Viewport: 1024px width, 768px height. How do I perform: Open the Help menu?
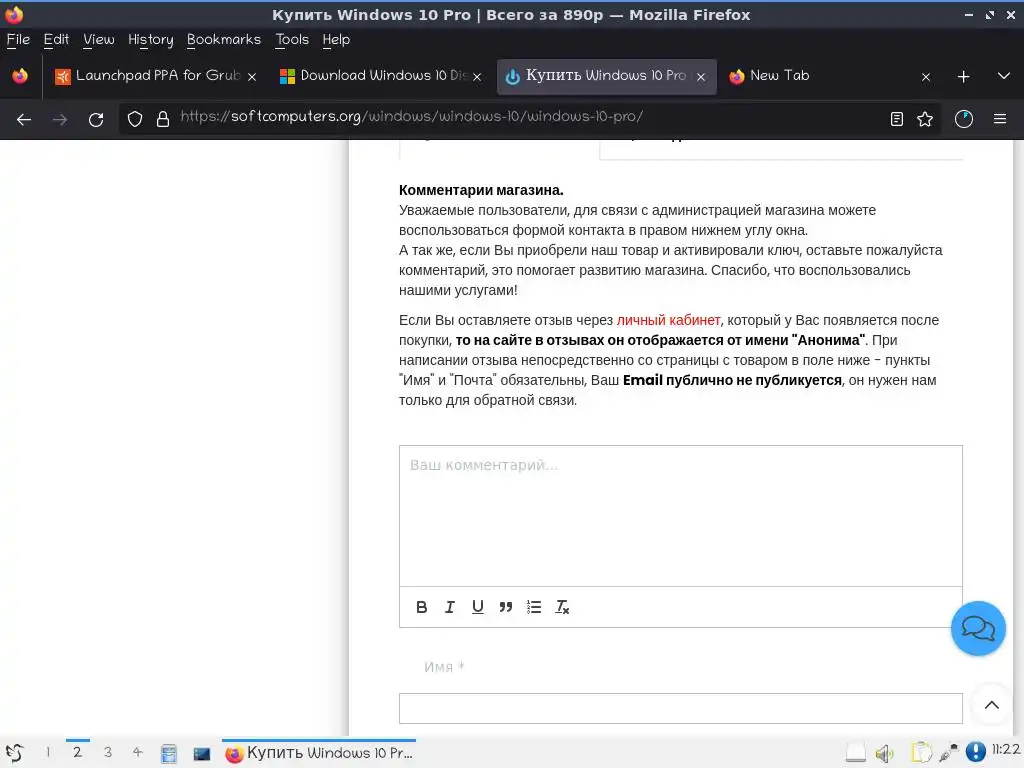[336, 40]
